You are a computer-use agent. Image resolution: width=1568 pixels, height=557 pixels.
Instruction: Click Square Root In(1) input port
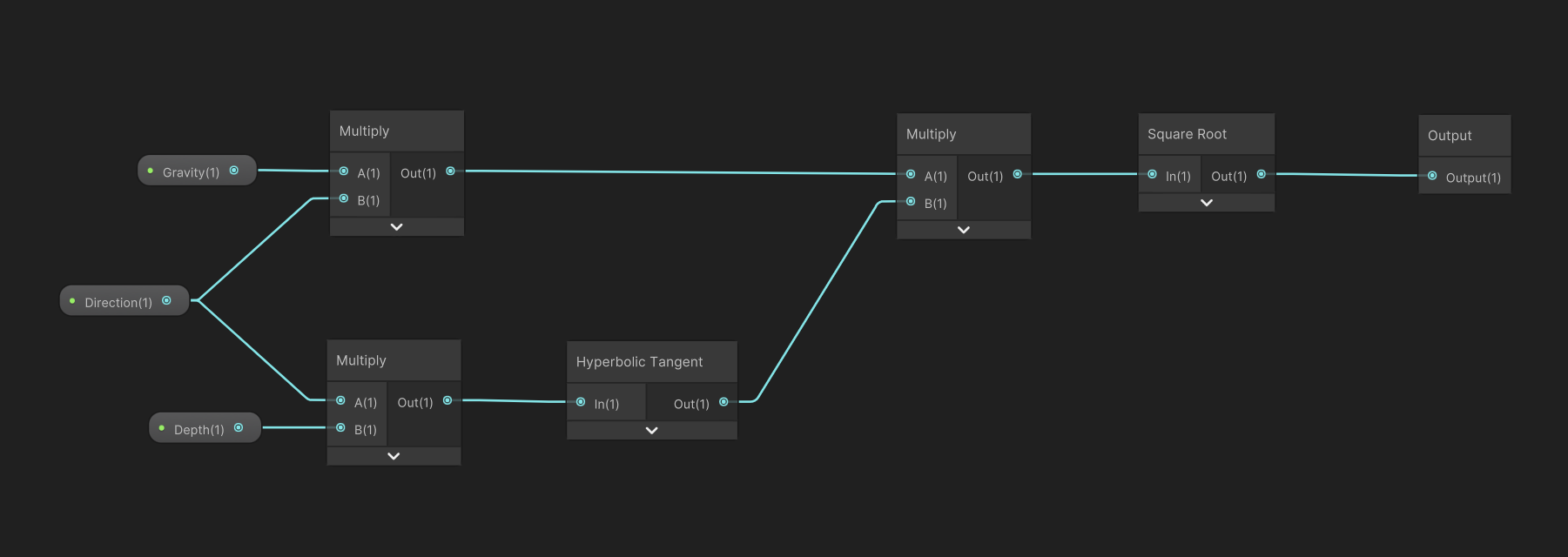pyautogui.click(x=1153, y=174)
